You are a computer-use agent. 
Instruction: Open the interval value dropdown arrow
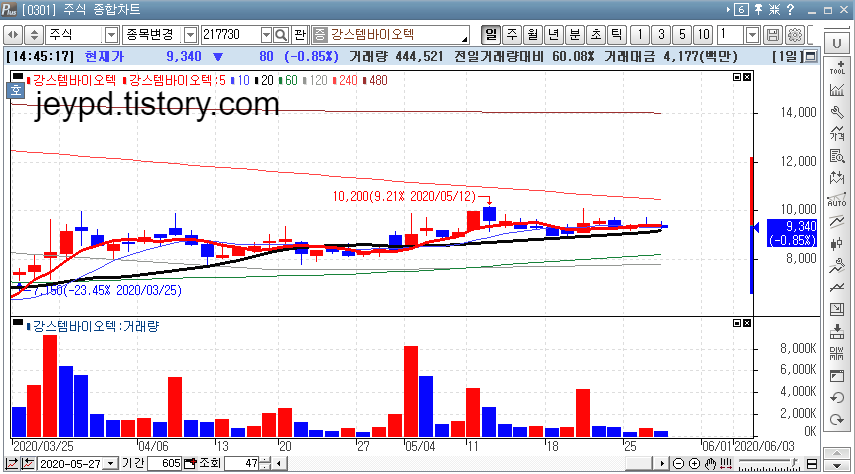click(x=752, y=35)
